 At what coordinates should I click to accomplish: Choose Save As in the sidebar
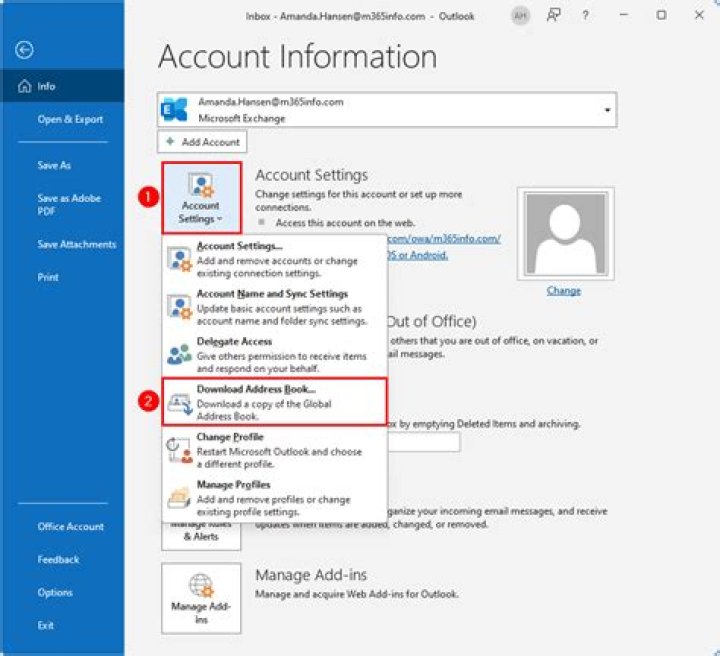(x=54, y=165)
